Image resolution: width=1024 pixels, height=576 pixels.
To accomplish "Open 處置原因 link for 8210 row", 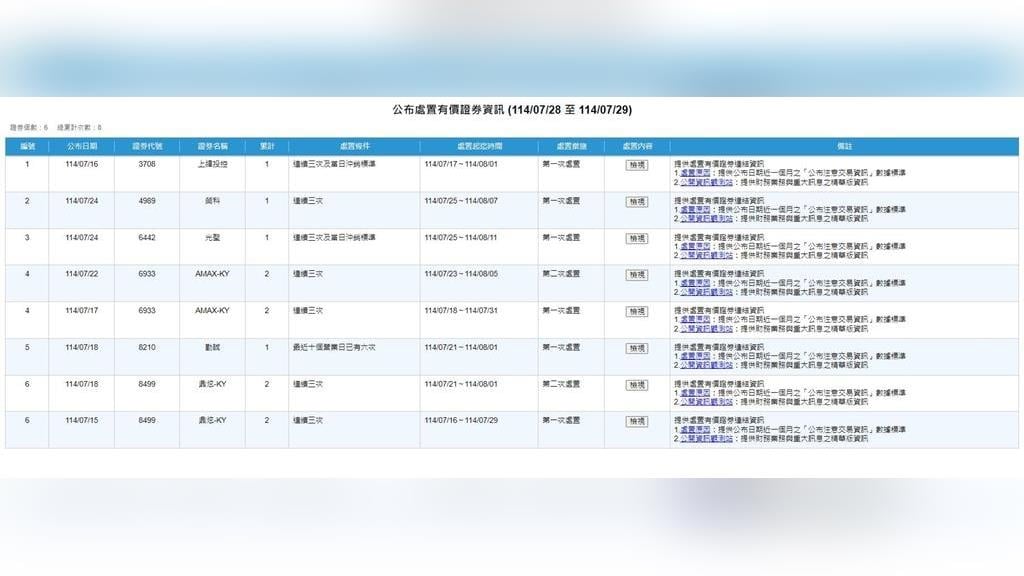I will coord(697,356).
